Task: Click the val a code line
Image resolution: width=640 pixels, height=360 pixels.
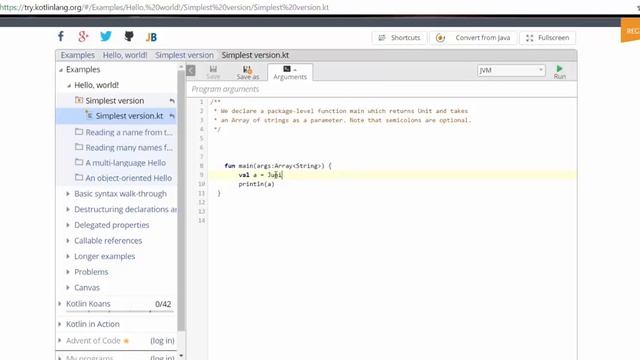Action: [260, 175]
